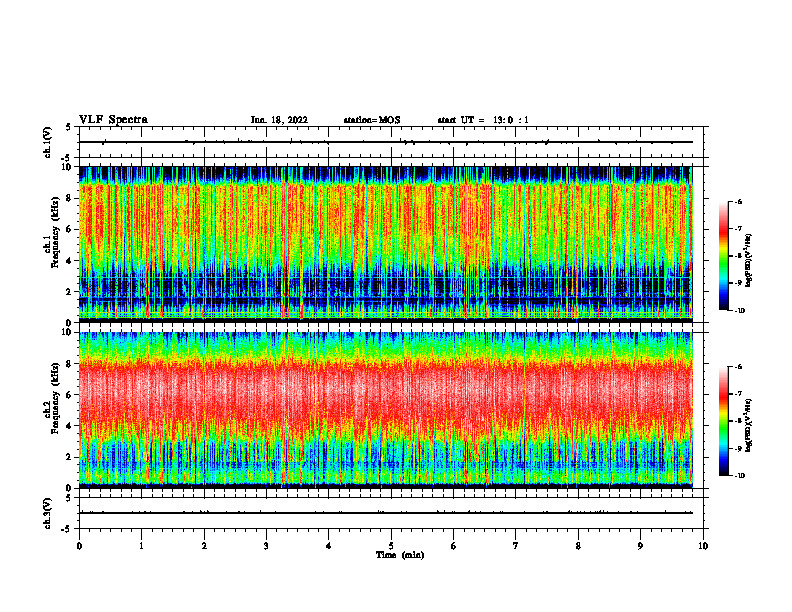Click the ch.2 spectrogram color scale bar
The width and height of the screenshot is (792, 612).
pyautogui.click(x=723, y=421)
